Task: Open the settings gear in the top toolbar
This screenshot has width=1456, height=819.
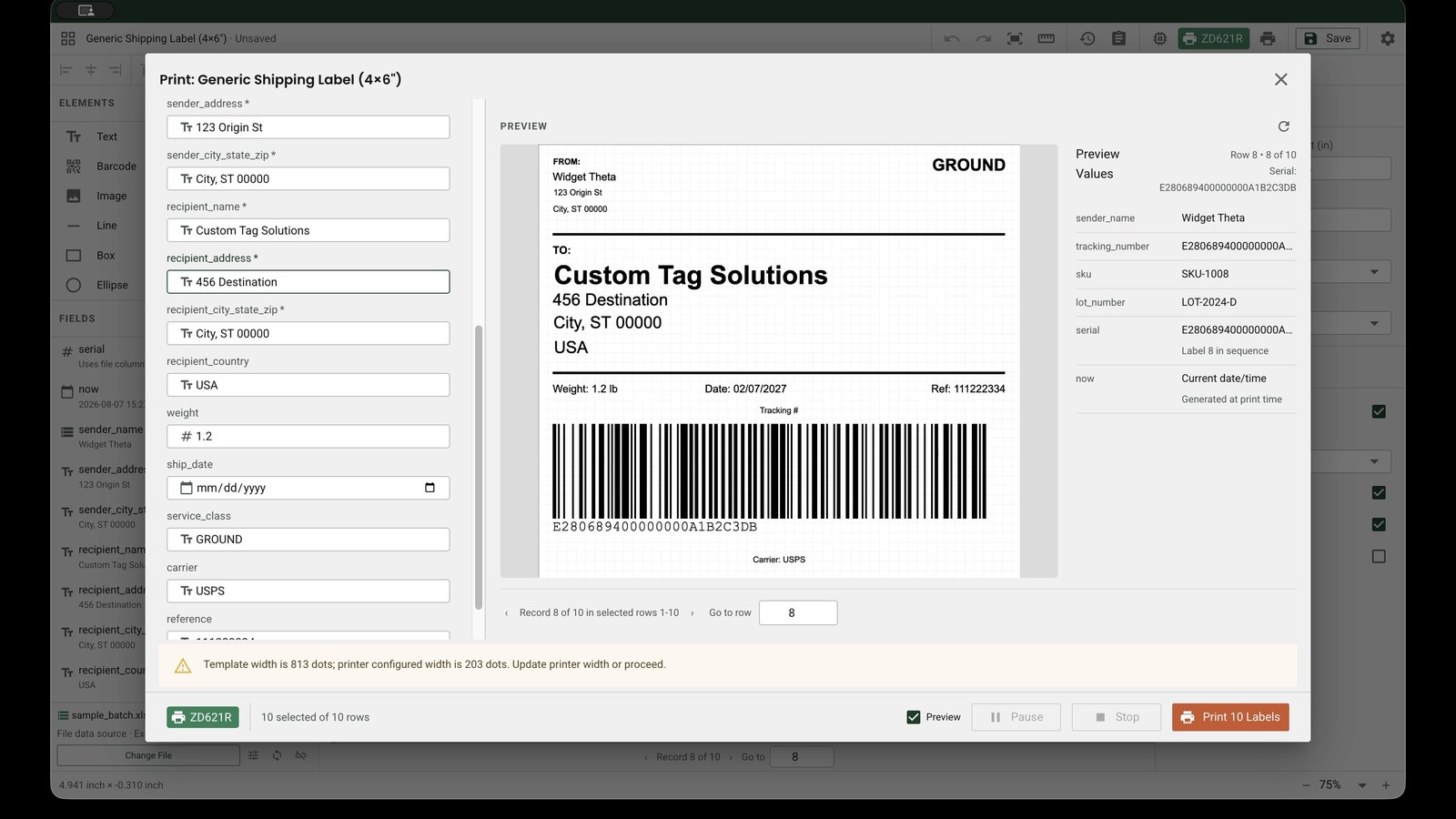Action: click(x=1387, y=38)
